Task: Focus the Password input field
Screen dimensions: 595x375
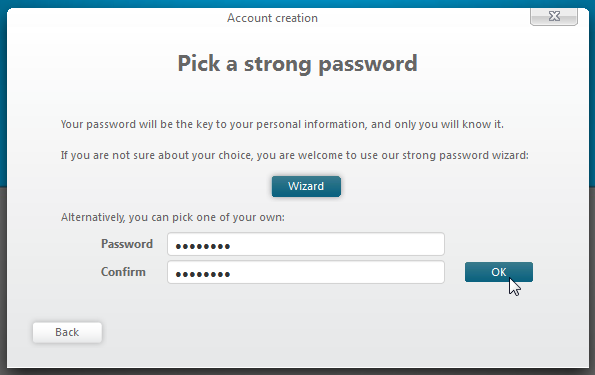Action: pos(306,244)
